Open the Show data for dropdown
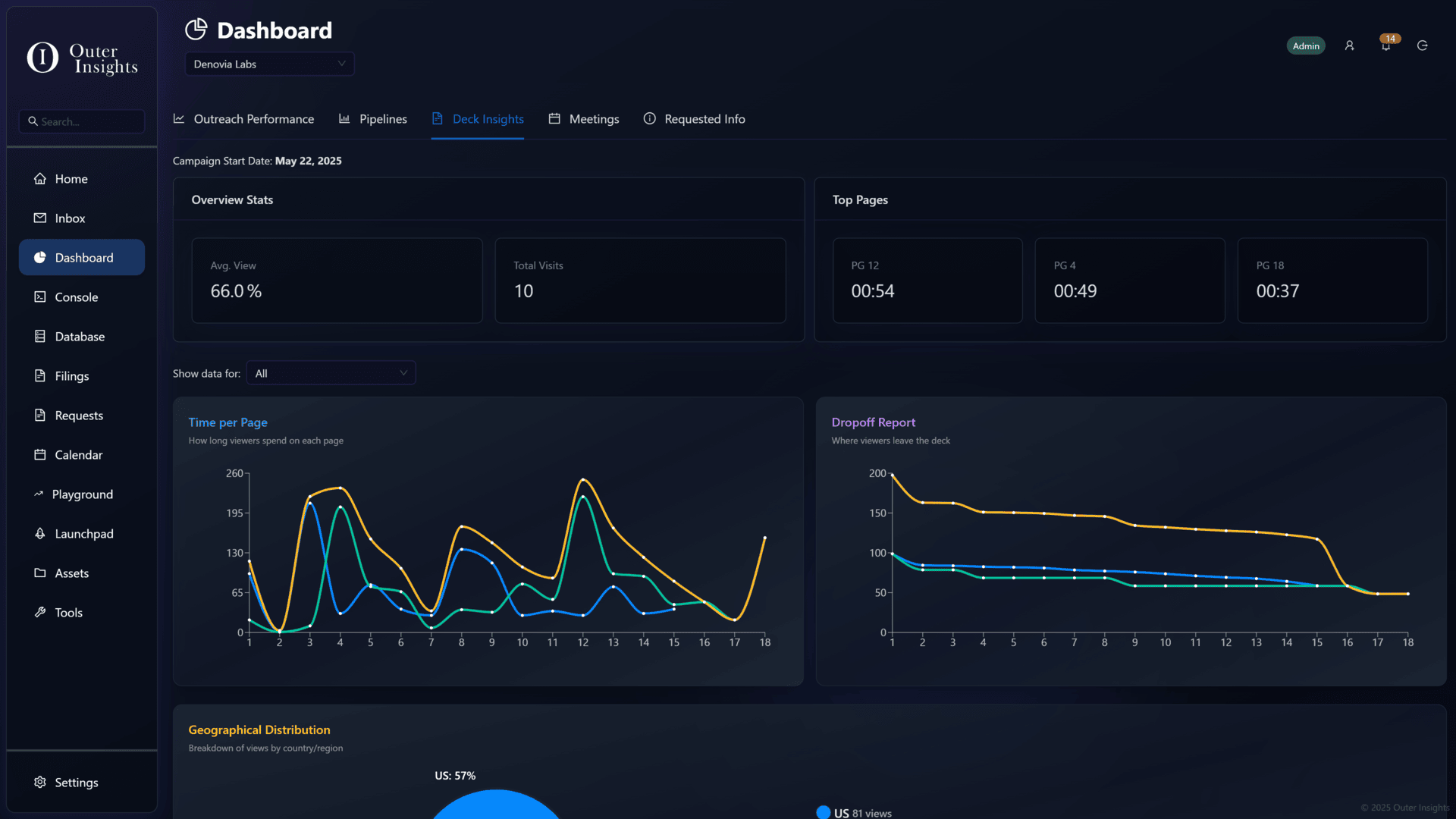This screenshot has width=1456, height=819. pos(331,373)
